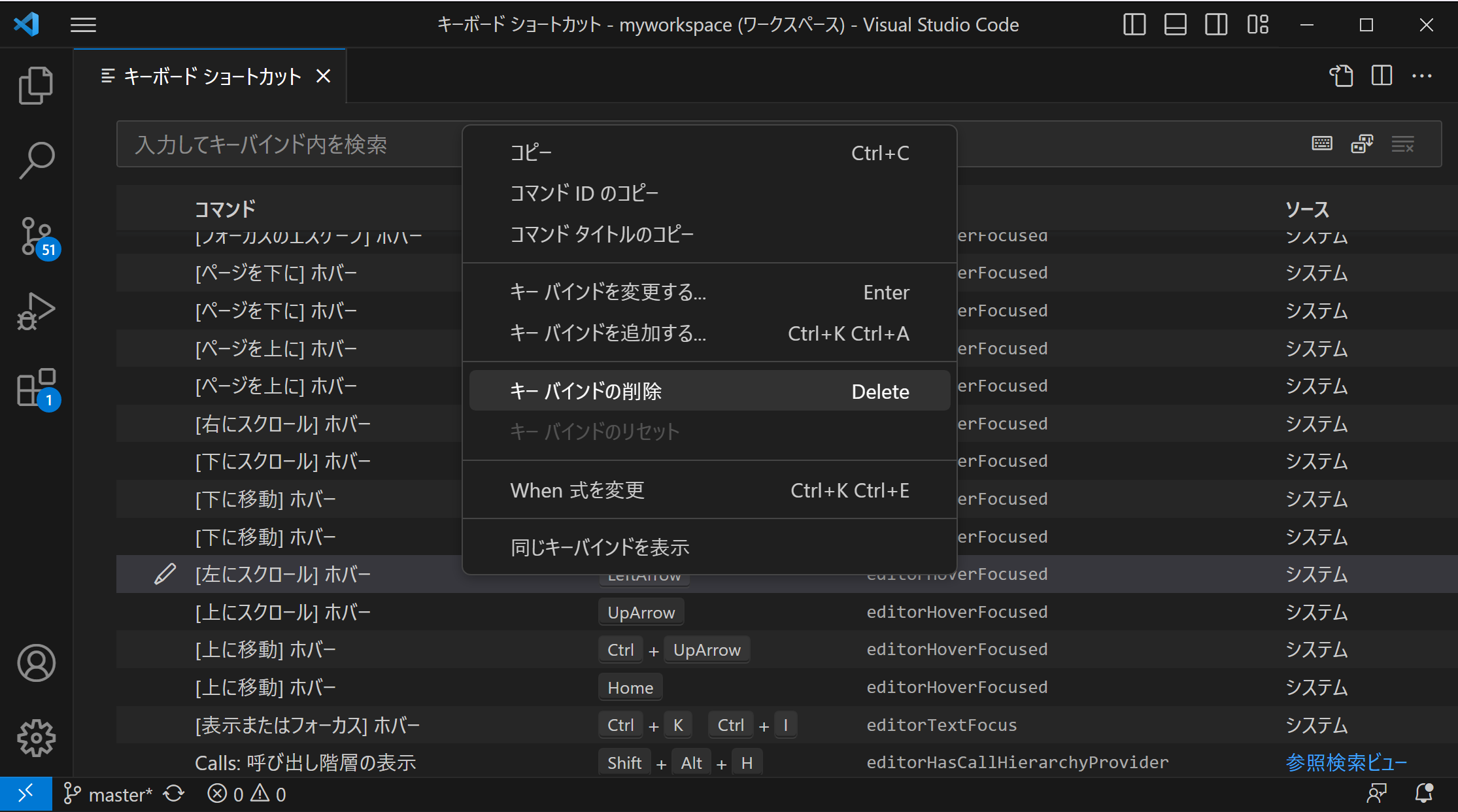Click the editorHasCallHierarchyProvider when-condition cell

1017,762
